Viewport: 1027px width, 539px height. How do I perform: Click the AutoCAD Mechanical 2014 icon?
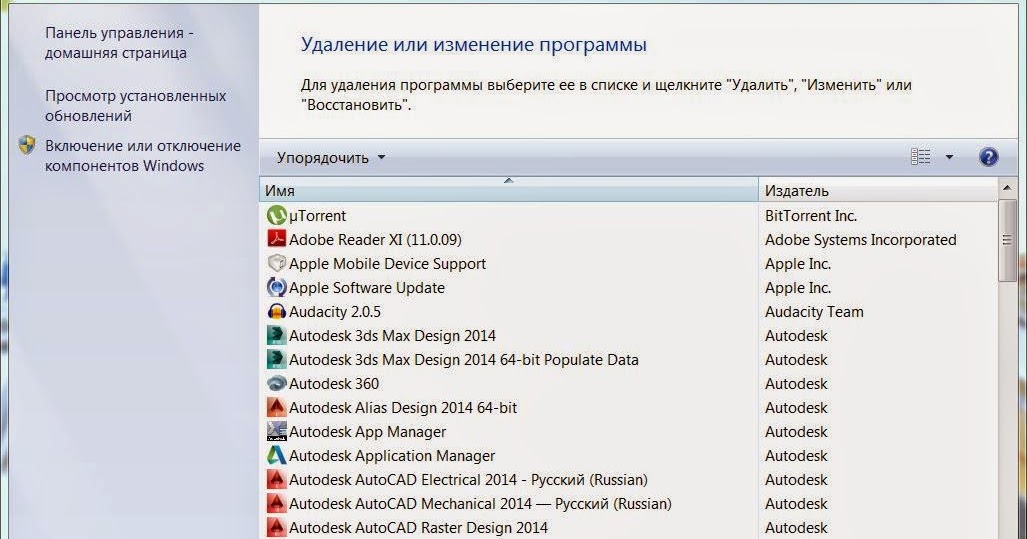click(276, 503)
